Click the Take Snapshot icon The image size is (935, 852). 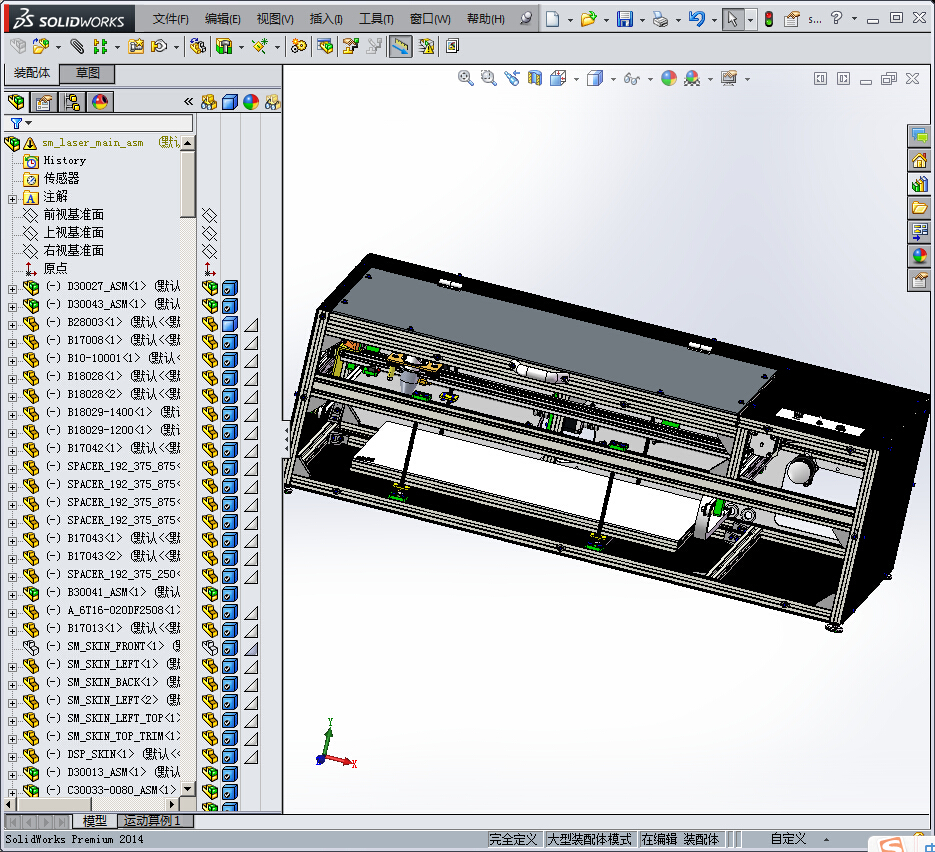click(453, 46)
